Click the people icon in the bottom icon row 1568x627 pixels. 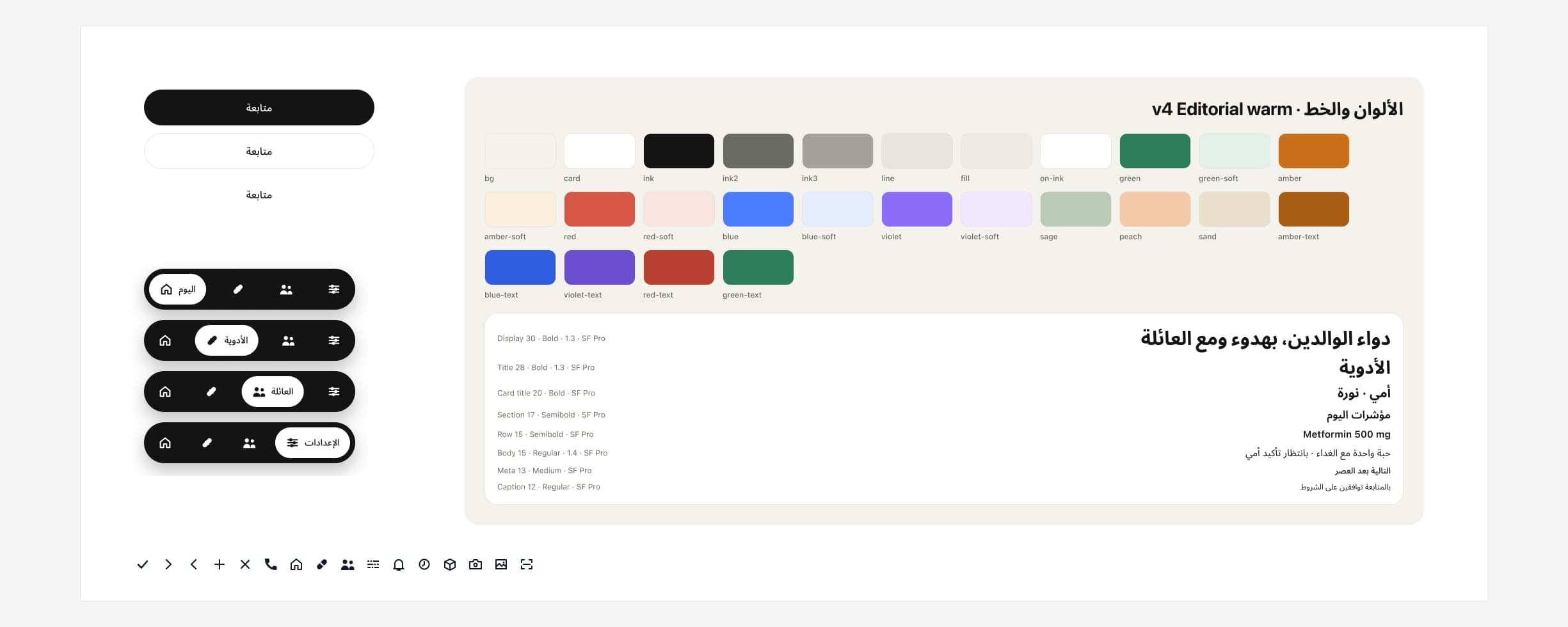[348, 564]
